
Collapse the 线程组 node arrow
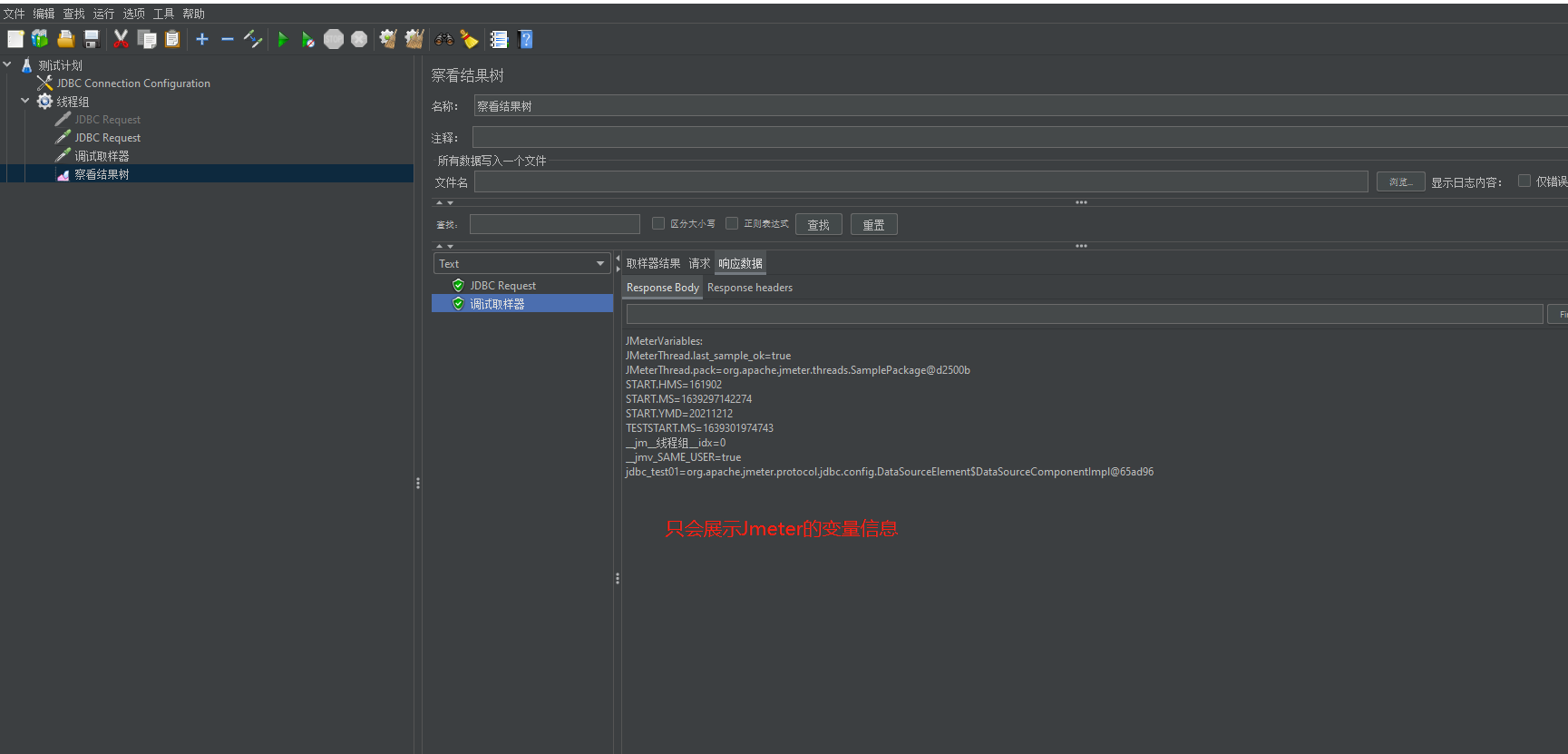coord(25,101)
